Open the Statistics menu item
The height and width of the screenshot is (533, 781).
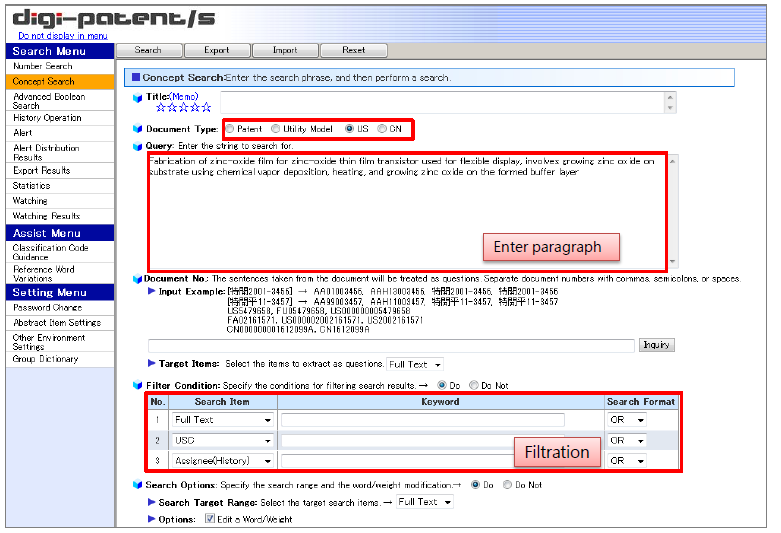(x=60, y=186)
